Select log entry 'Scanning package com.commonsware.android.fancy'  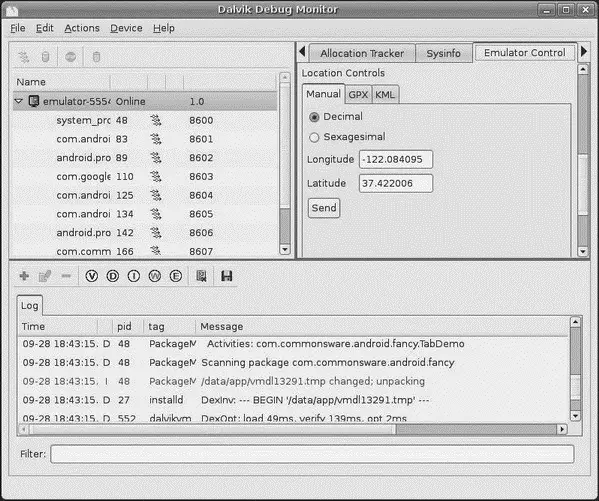click(293, 363)
